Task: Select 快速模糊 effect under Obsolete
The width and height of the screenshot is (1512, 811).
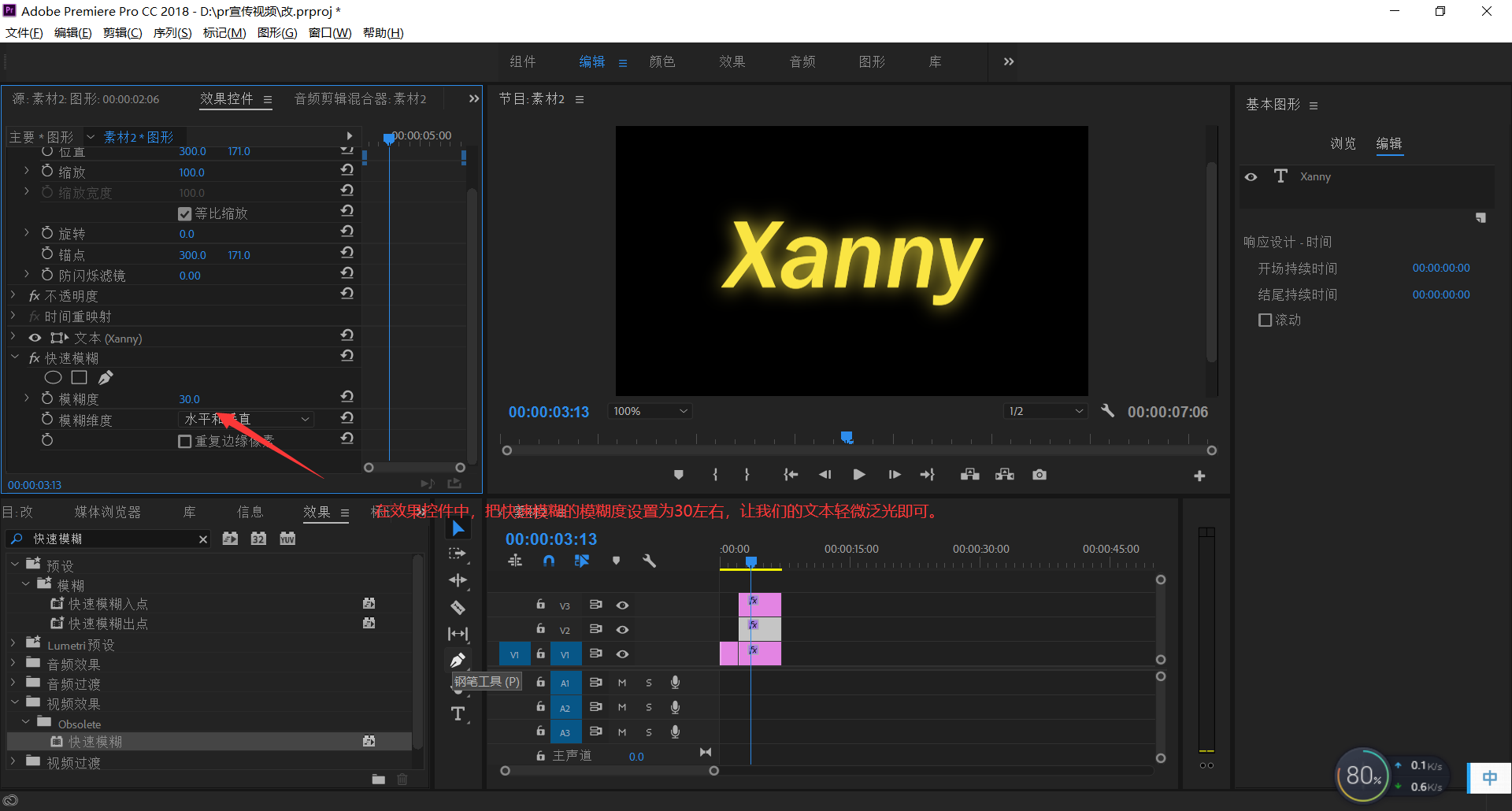Action: [94, 742]
